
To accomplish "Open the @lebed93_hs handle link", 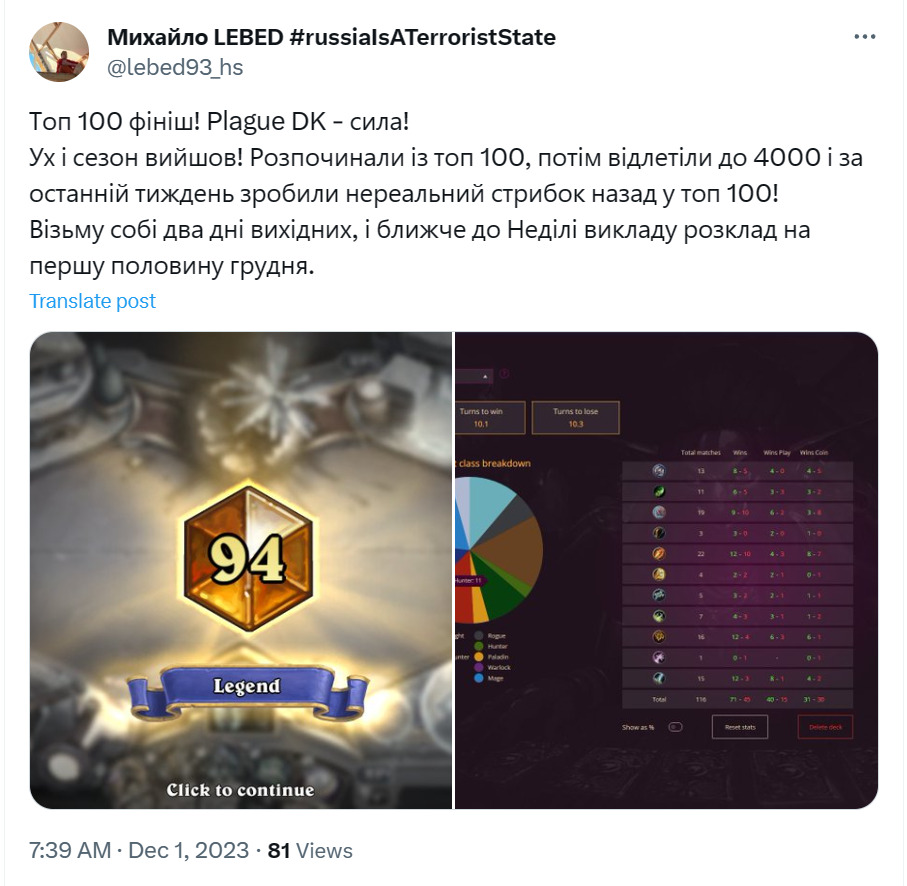I will pos(175,68).
